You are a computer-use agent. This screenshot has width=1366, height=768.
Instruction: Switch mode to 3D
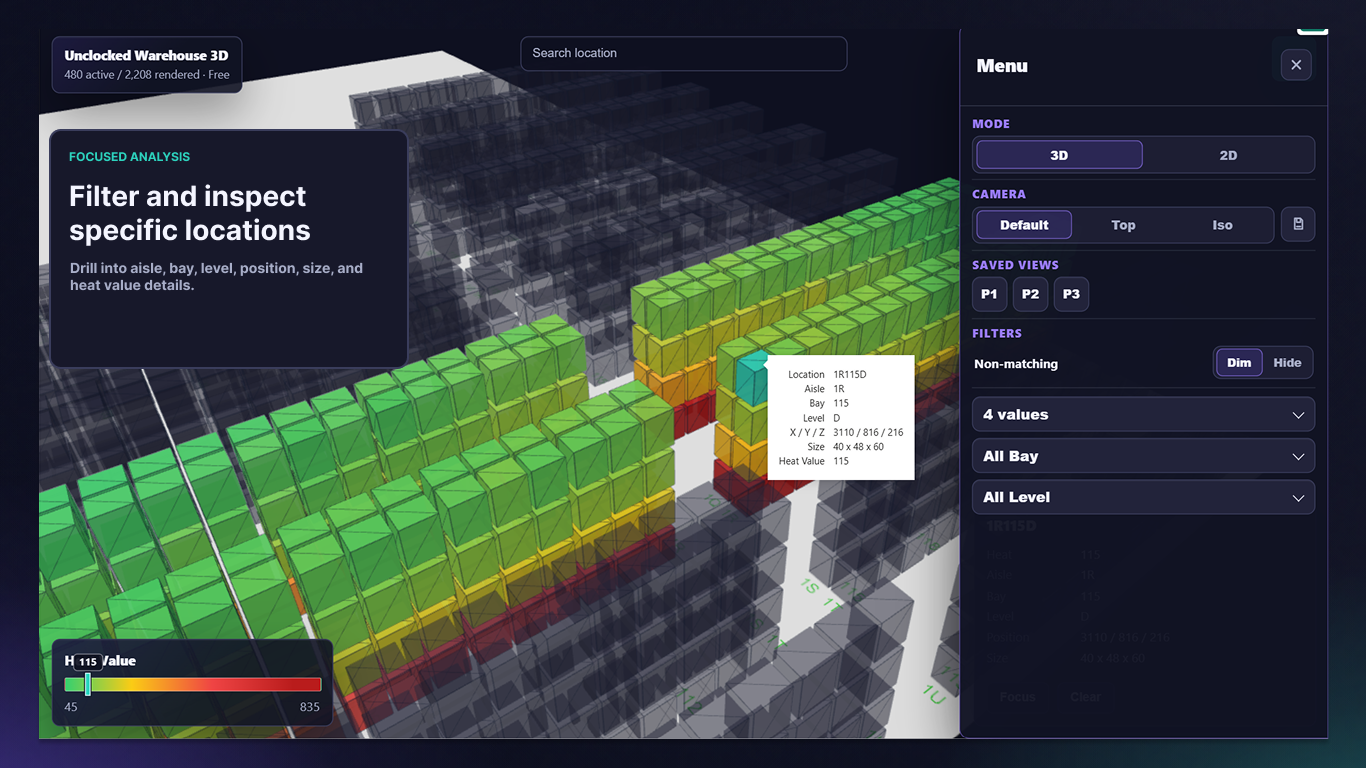coord(1059,155)
